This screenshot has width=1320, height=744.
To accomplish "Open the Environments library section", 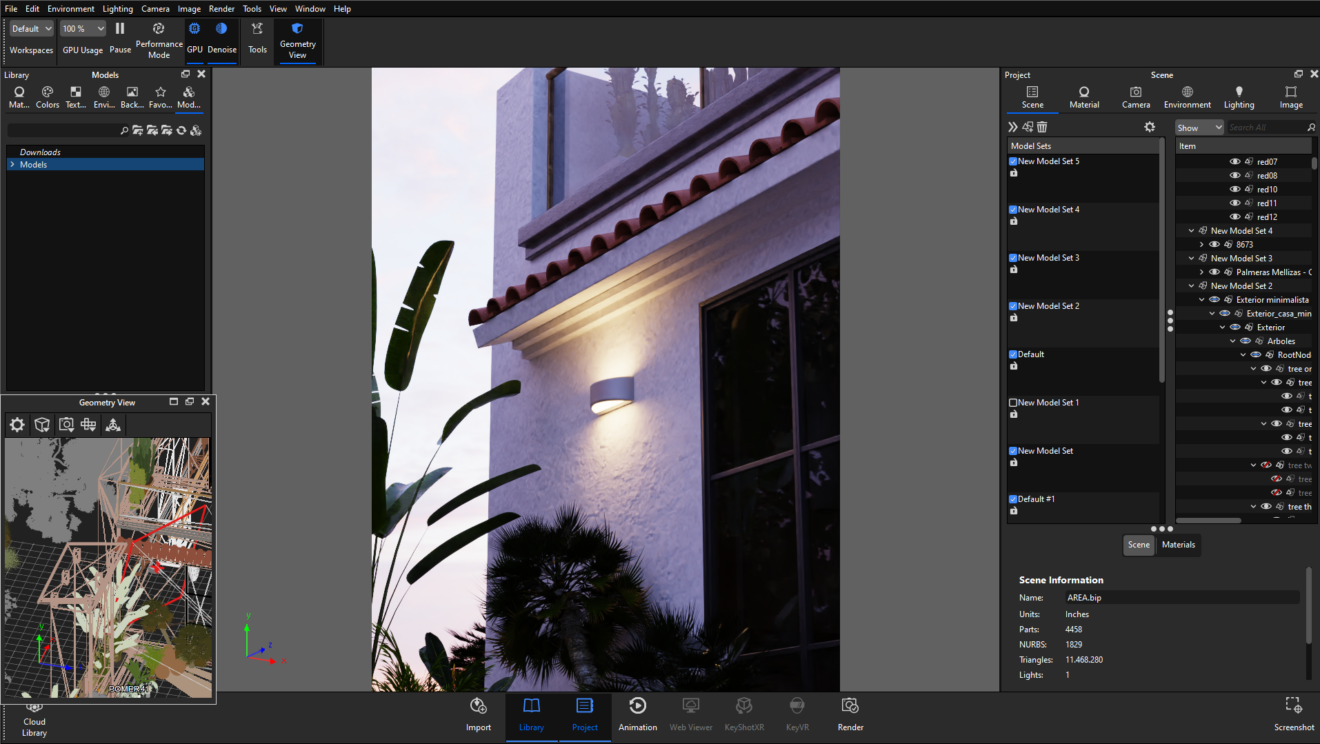I will tap(103, 95).
